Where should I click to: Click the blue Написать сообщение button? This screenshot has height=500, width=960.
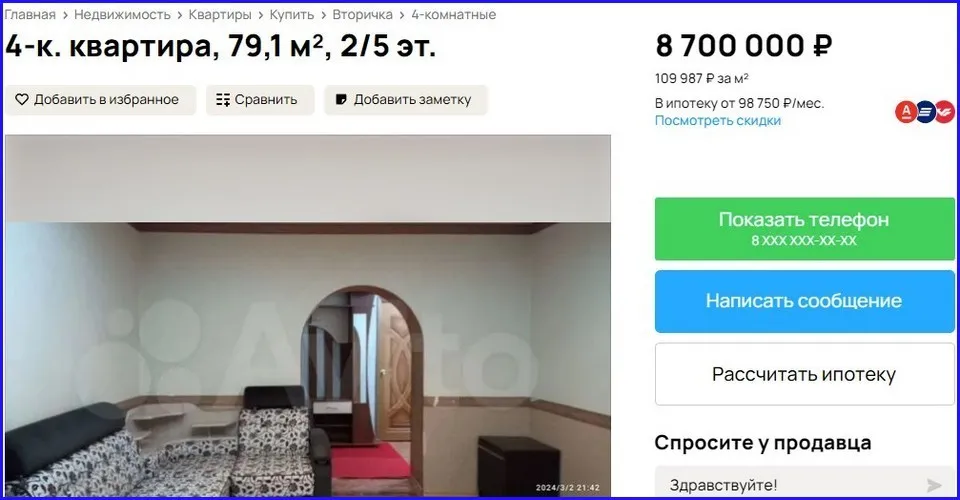pyautogui.click(x=804, y=301)
